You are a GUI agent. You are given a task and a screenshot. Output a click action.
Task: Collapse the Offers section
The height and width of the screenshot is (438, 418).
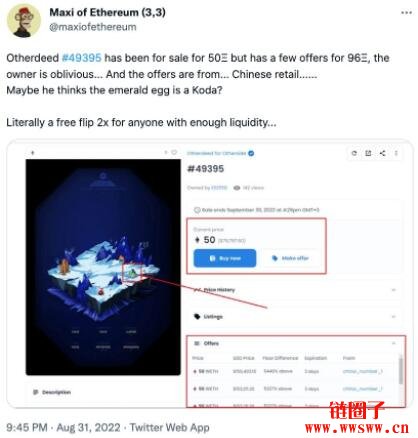[394, 343]
